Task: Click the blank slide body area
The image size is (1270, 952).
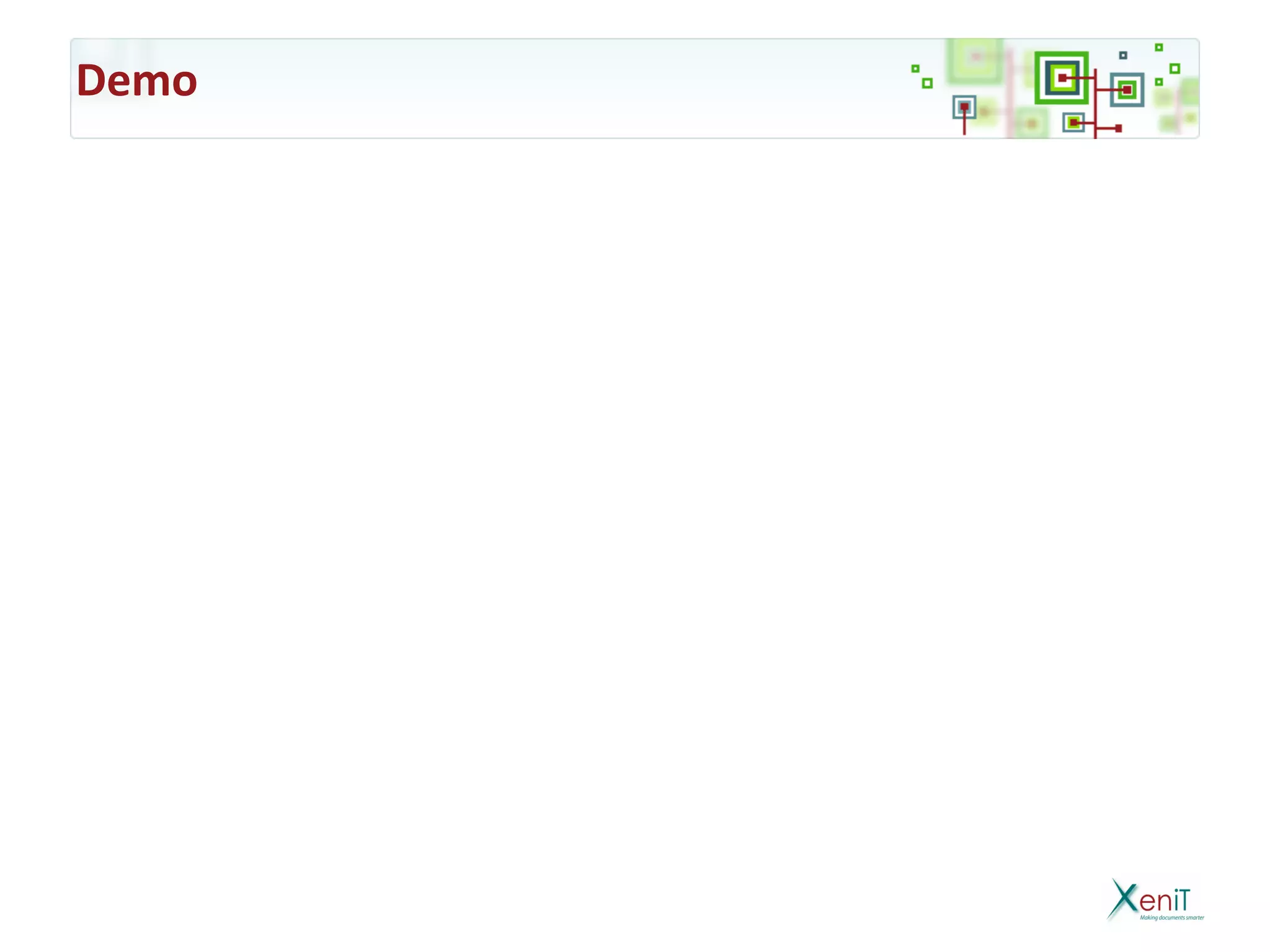Action: click(635, 496)
